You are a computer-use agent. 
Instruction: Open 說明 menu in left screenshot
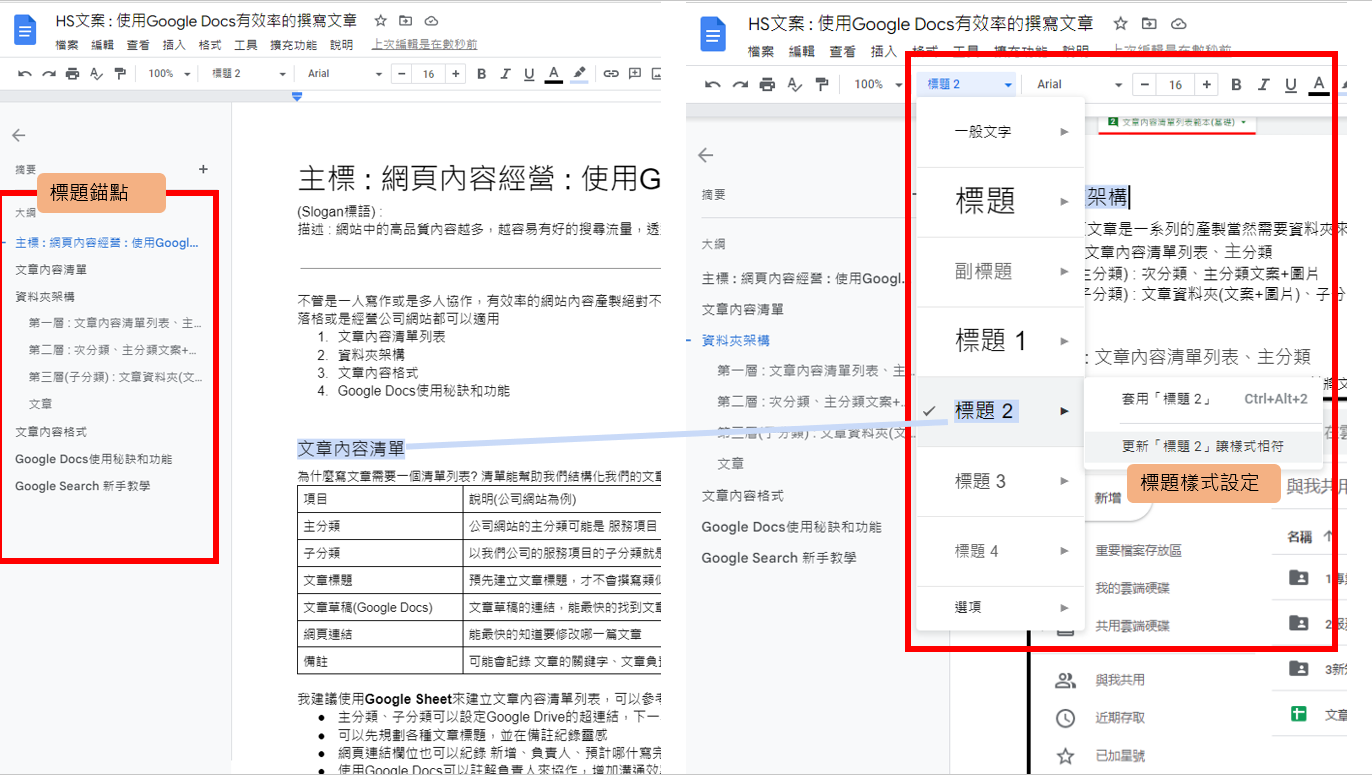[x=341, y=45]
